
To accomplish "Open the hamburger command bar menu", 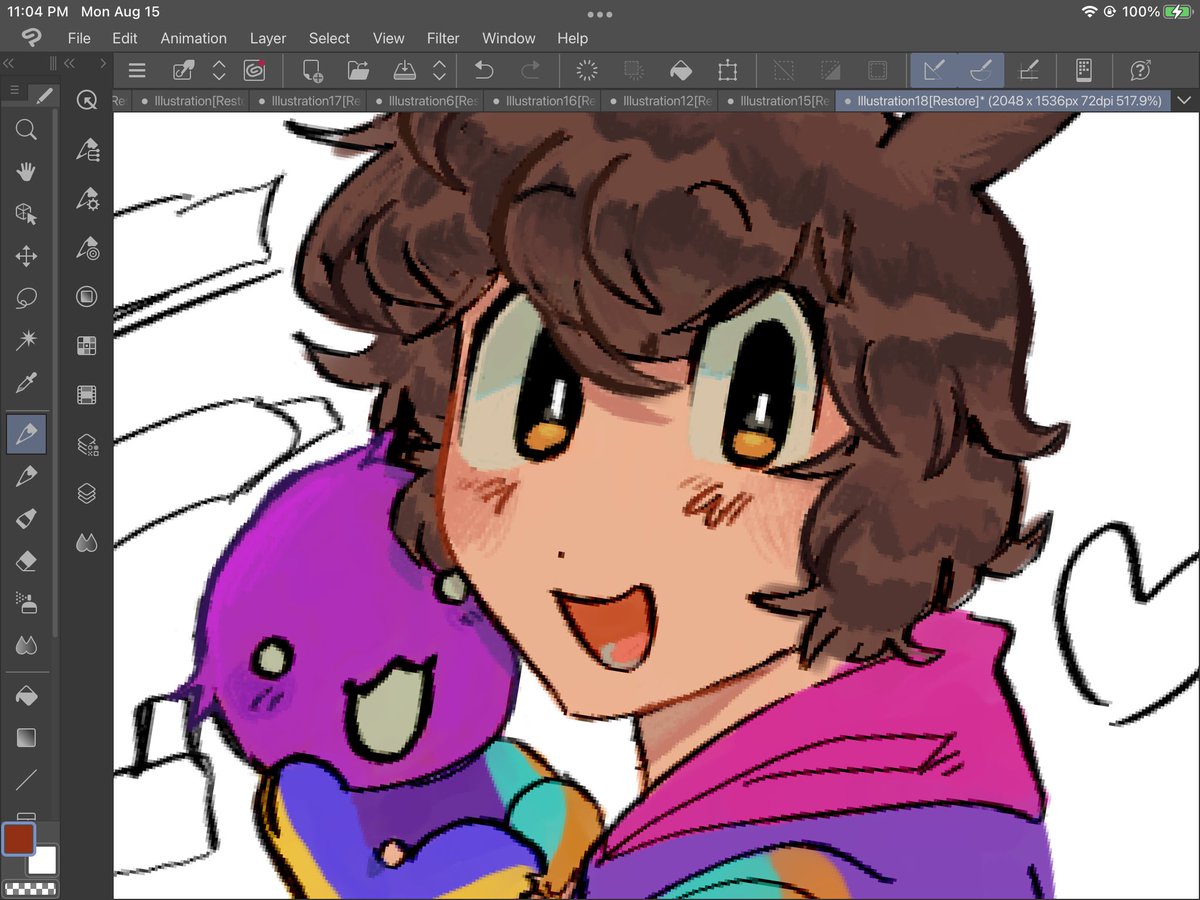I will (x=137, y=70).
